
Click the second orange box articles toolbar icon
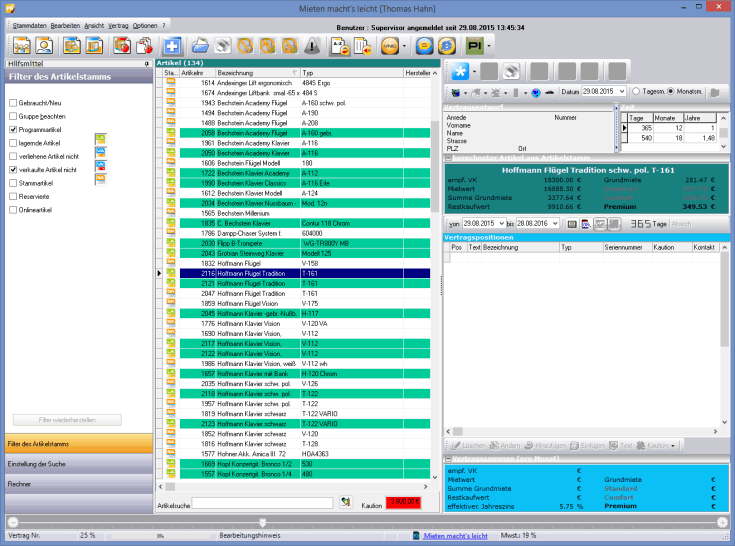click(x=95, y=46)
